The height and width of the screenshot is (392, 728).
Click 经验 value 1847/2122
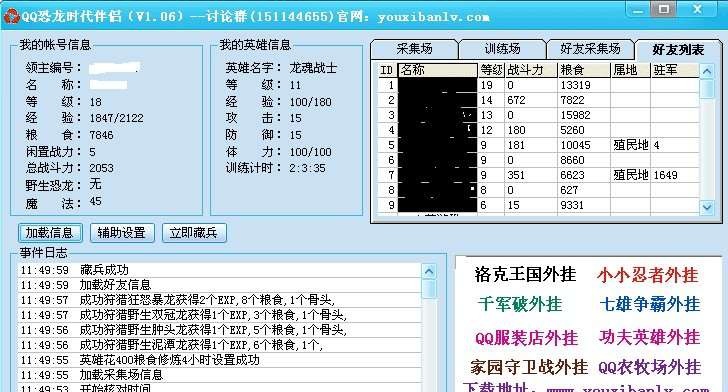tap(117, 118)
